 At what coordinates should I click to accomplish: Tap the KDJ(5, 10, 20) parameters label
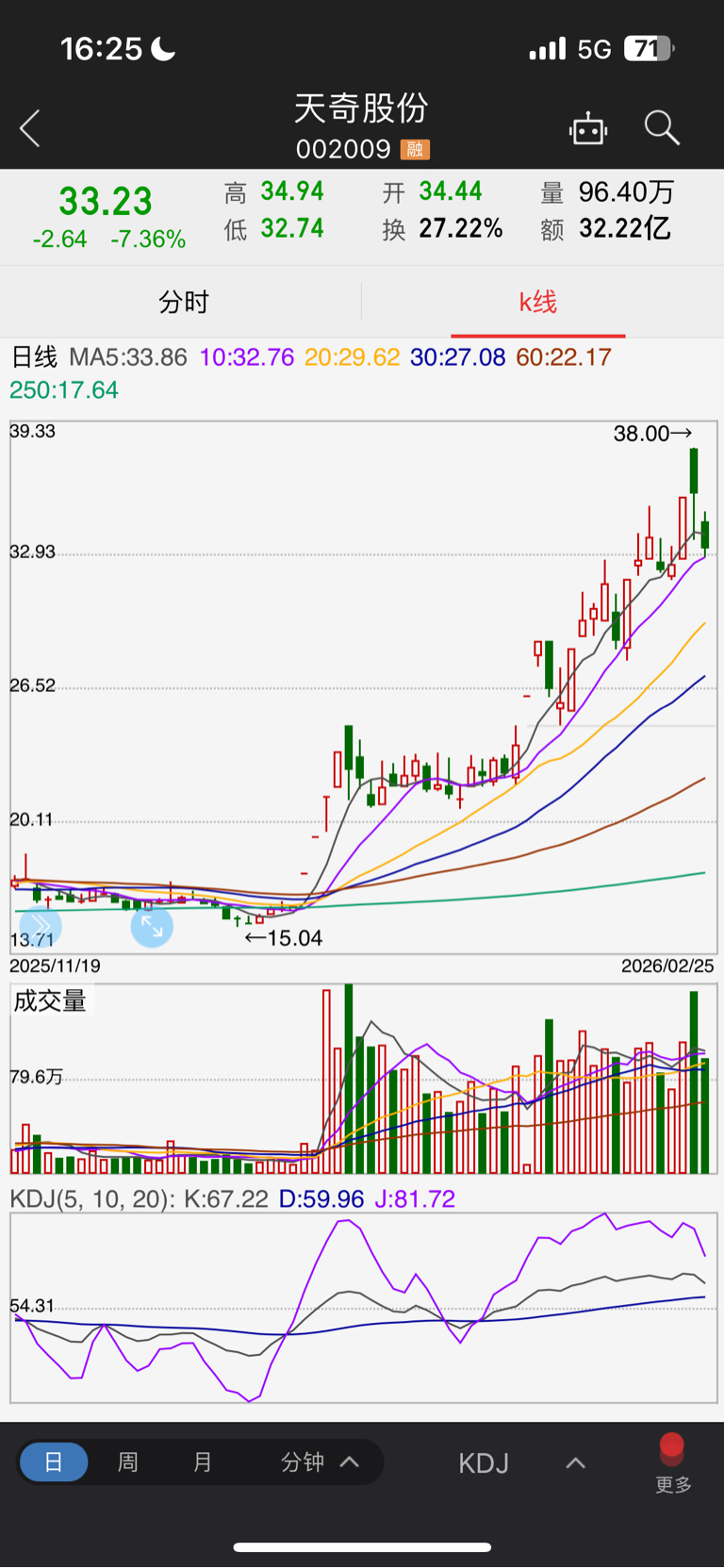(92, 1199)
